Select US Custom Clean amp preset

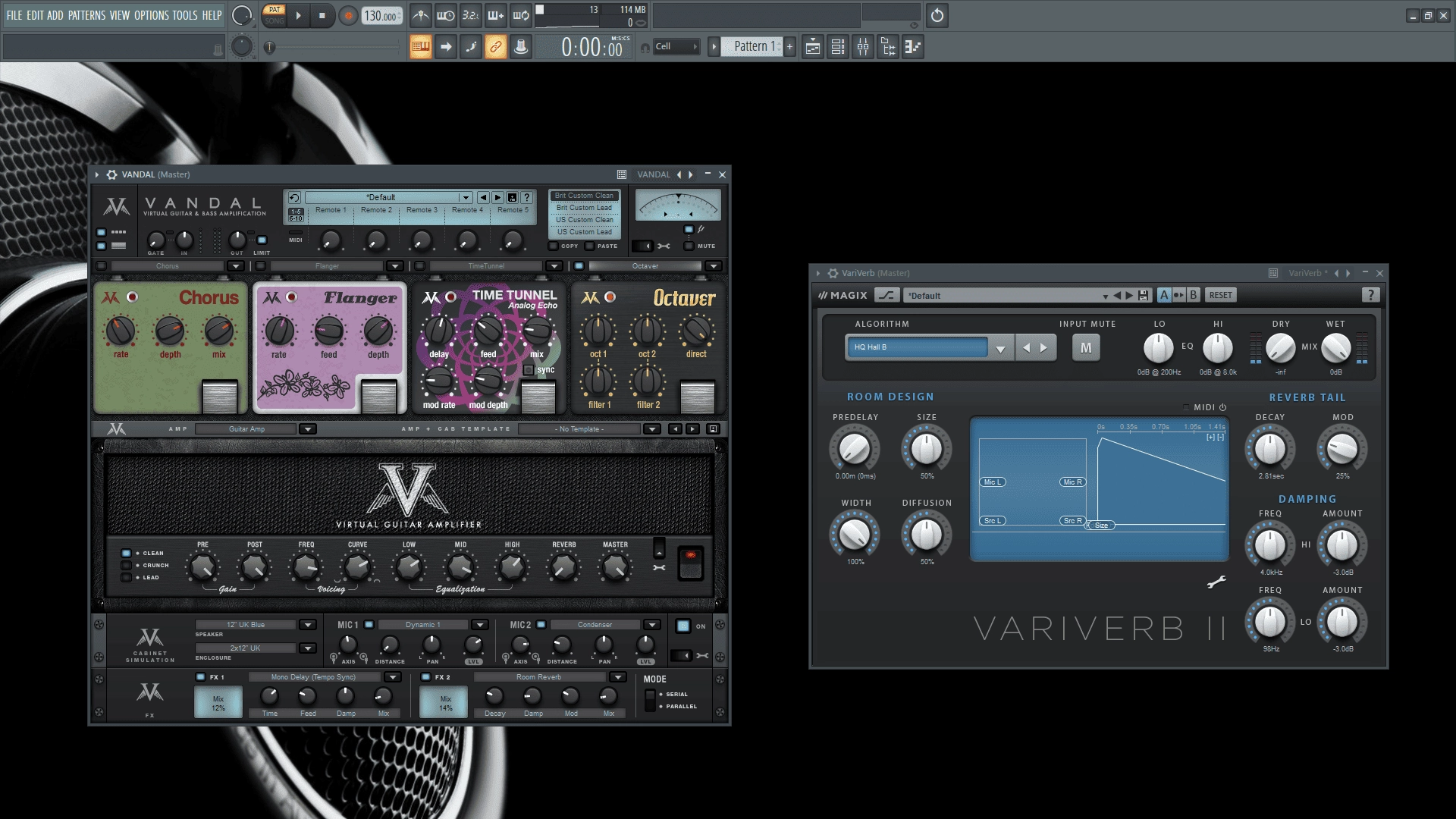click(584, 220)
